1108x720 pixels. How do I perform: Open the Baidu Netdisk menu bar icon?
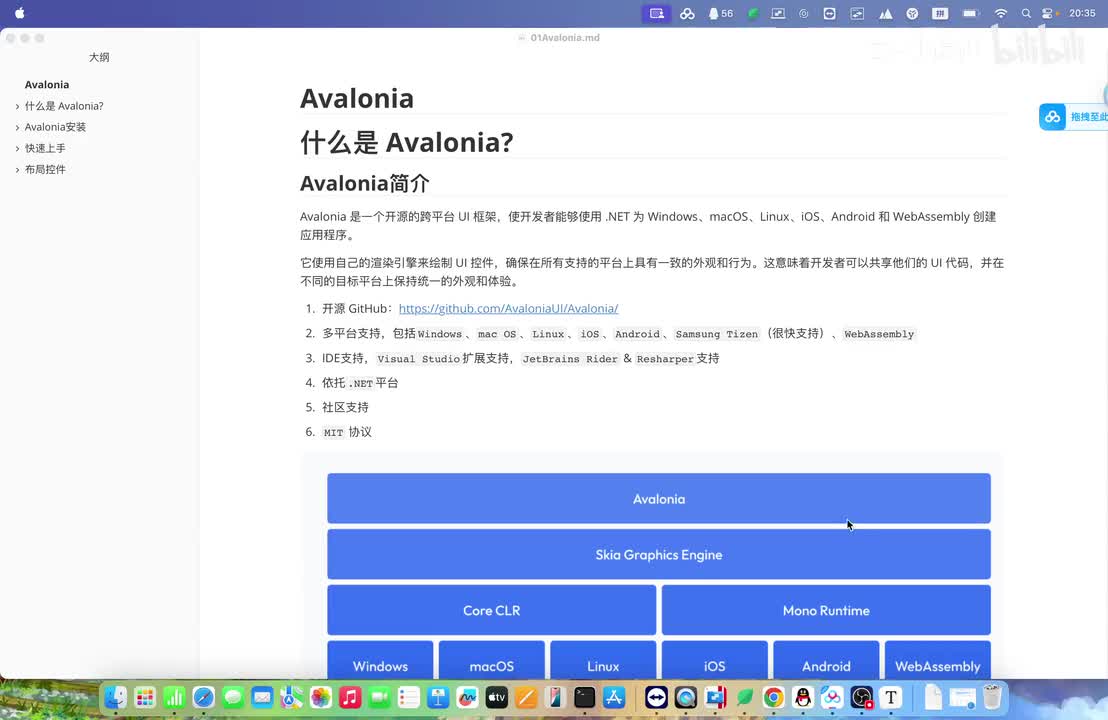(x=687, y=13)
